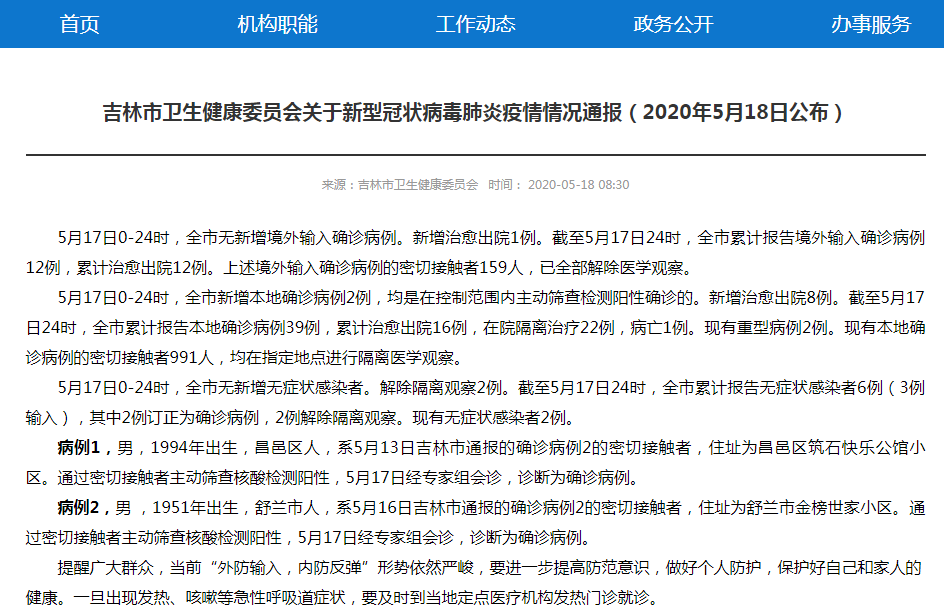
Task: Open the 机构职能 navigation item
Action: (277, 24)
